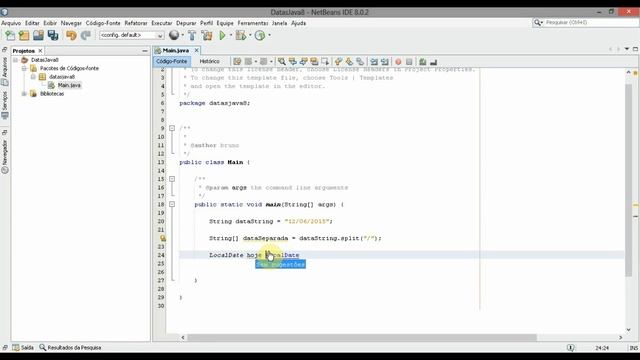Image resolution: width=640 pixels, height=360 pixels.
Task: Toggle bookmark on the current line
Action: click(x=360, y=62)
